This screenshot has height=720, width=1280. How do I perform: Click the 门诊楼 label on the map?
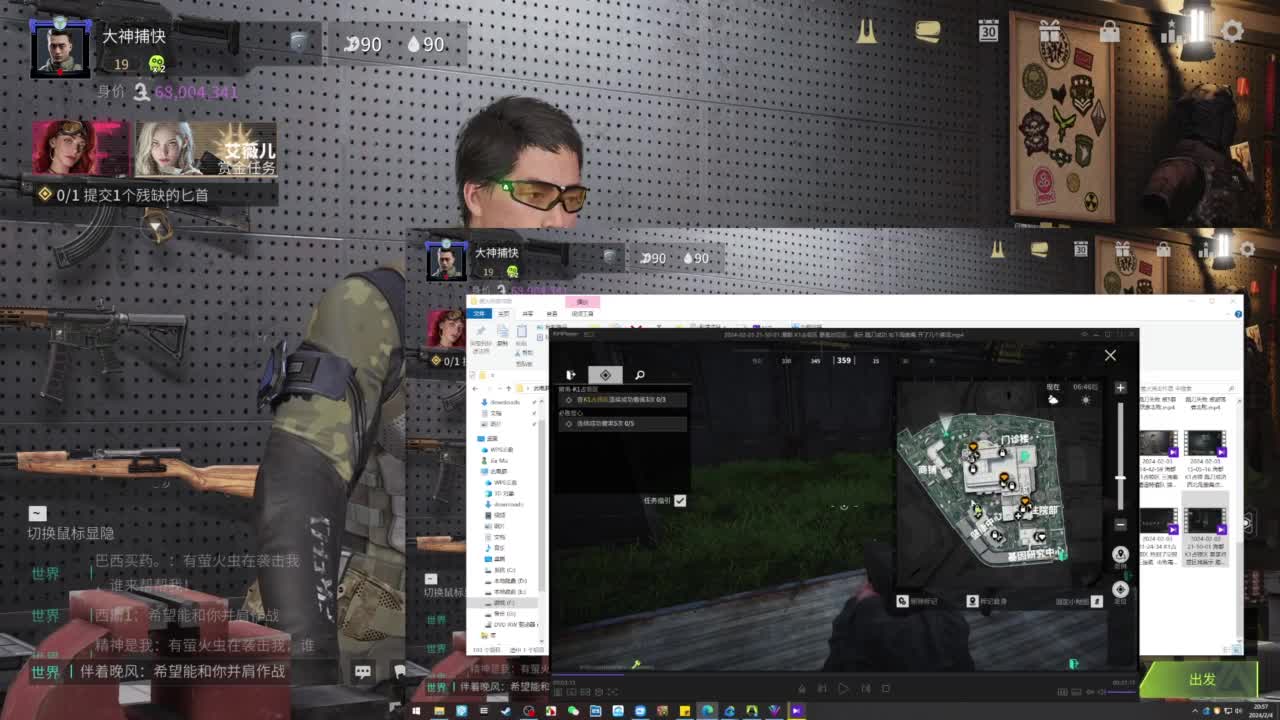pos(1014,439)
